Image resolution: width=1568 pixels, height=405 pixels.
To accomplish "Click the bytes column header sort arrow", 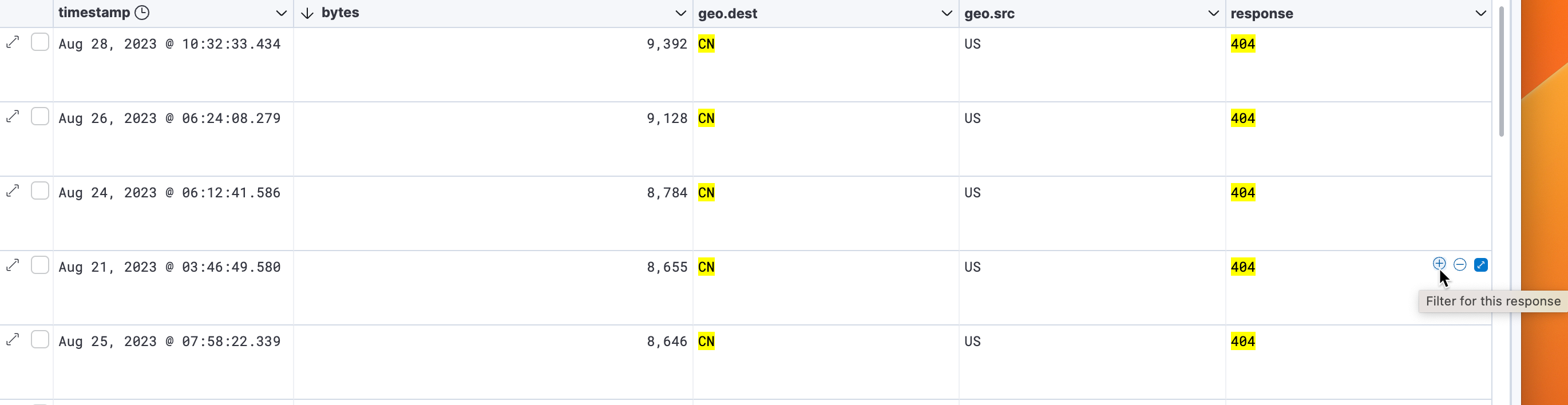I will pyautogui.click(x=307, y=13).
